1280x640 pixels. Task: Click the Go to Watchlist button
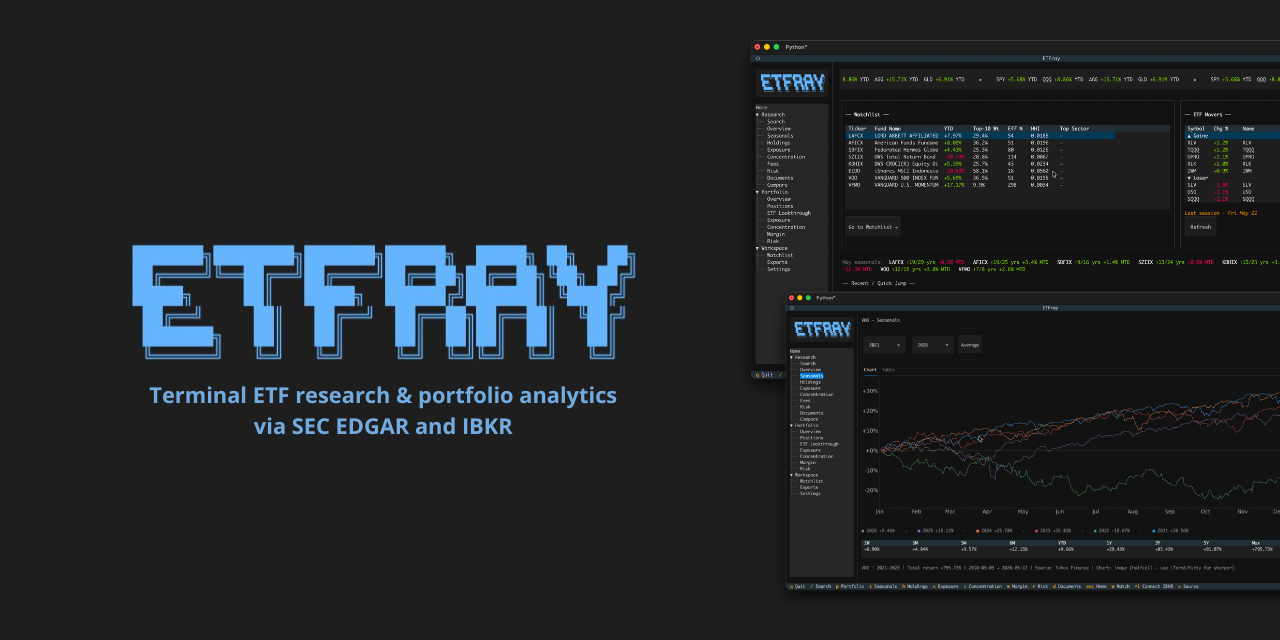[873, 227]
